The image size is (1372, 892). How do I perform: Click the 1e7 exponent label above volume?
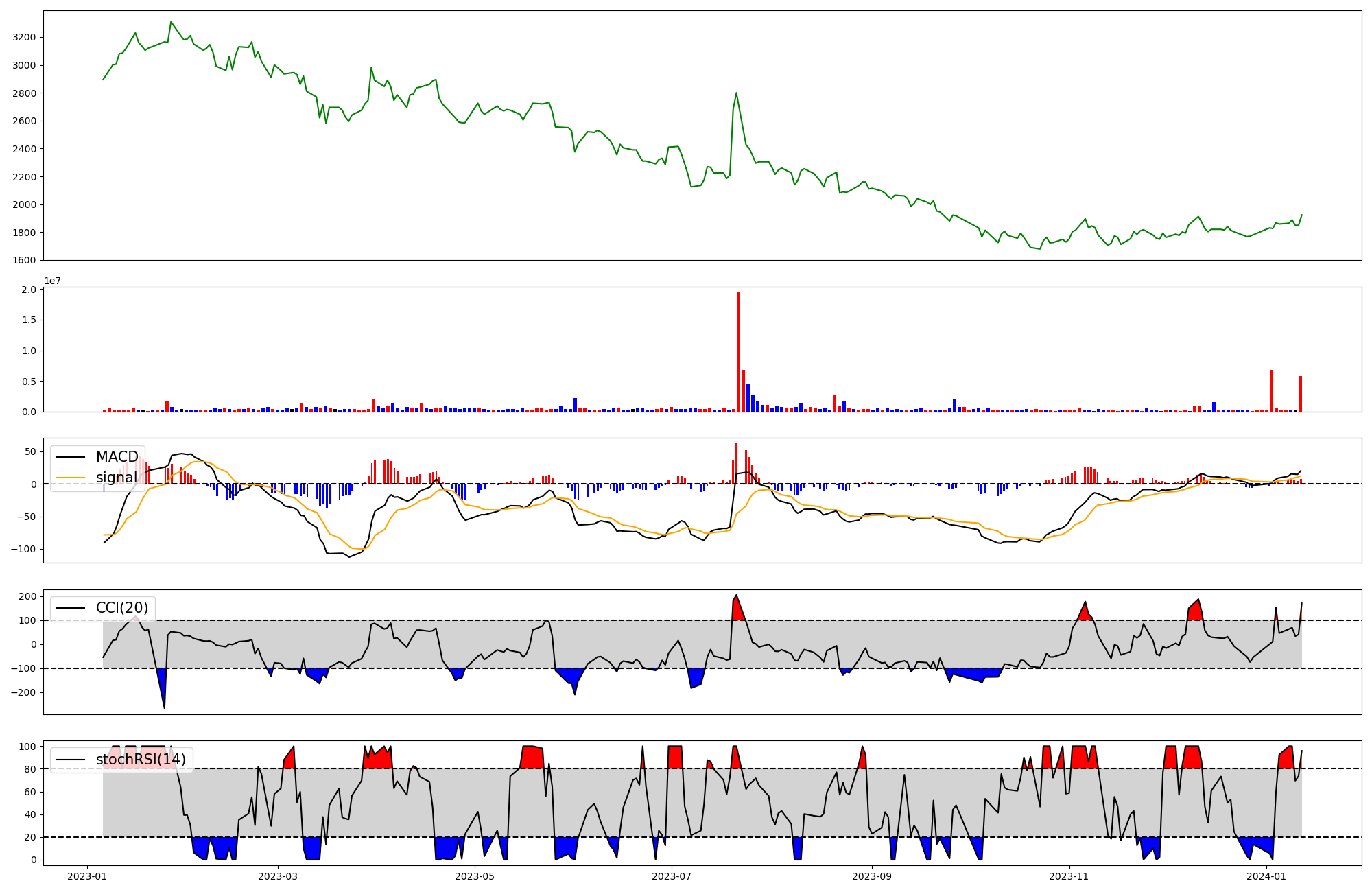pyautogui.click(x=54, y=281)
